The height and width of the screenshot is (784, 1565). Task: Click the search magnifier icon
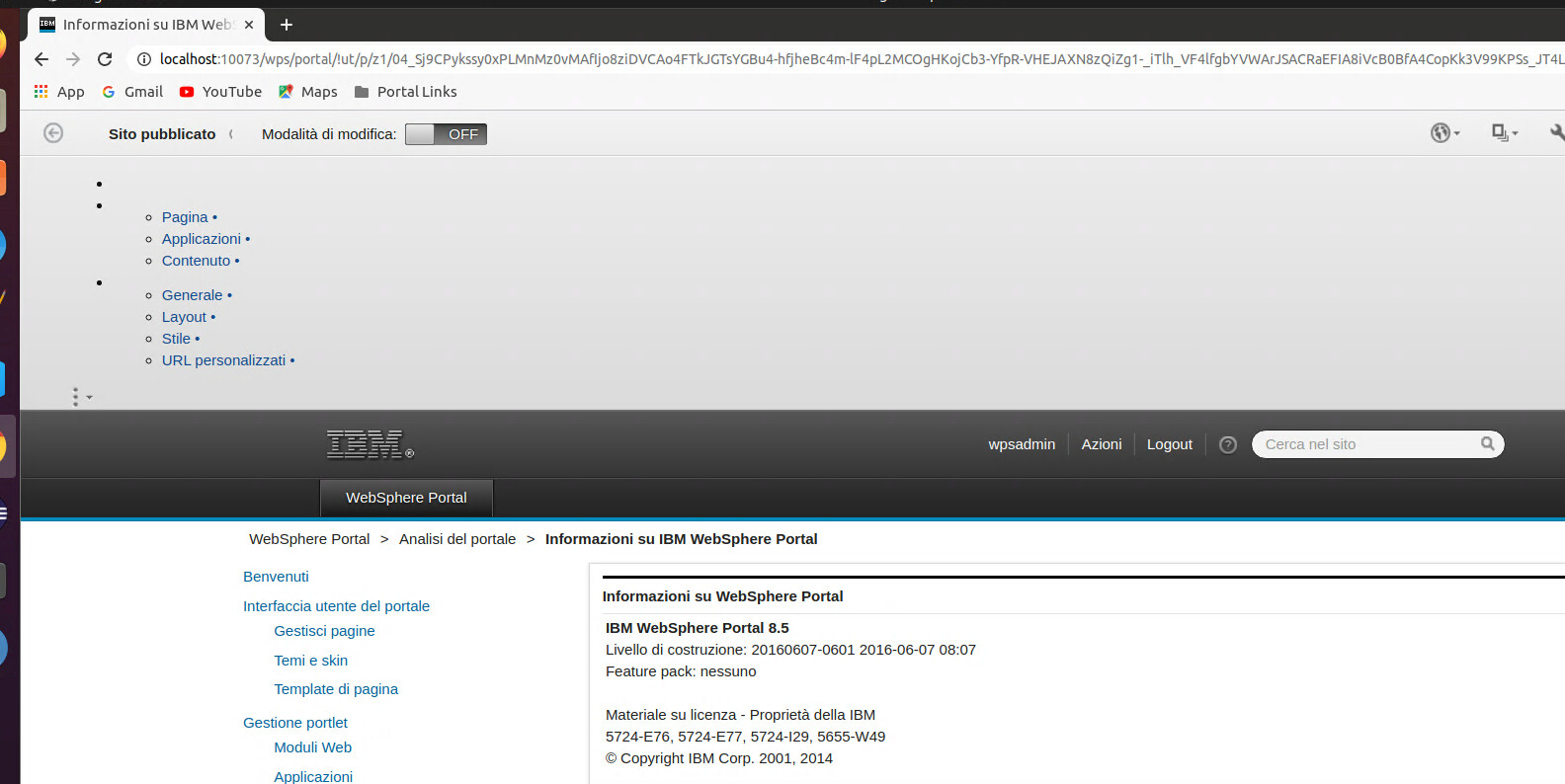pyautogui.click(x=1487, y=444)
